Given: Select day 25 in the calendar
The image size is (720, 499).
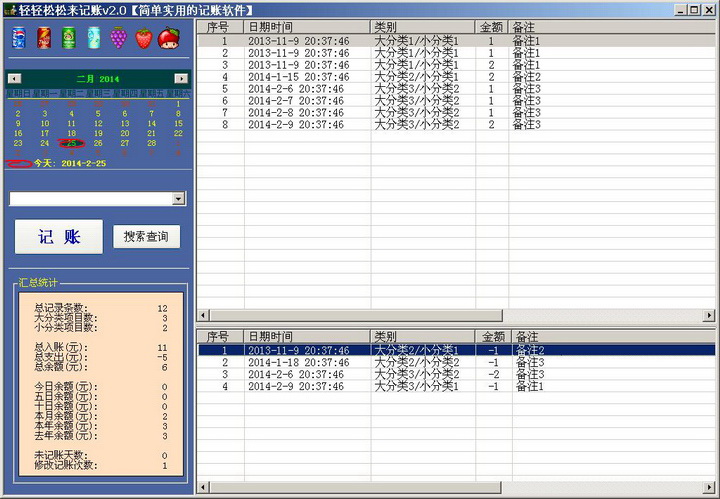Looking at the screenshot, I should (x=72, y=143).
